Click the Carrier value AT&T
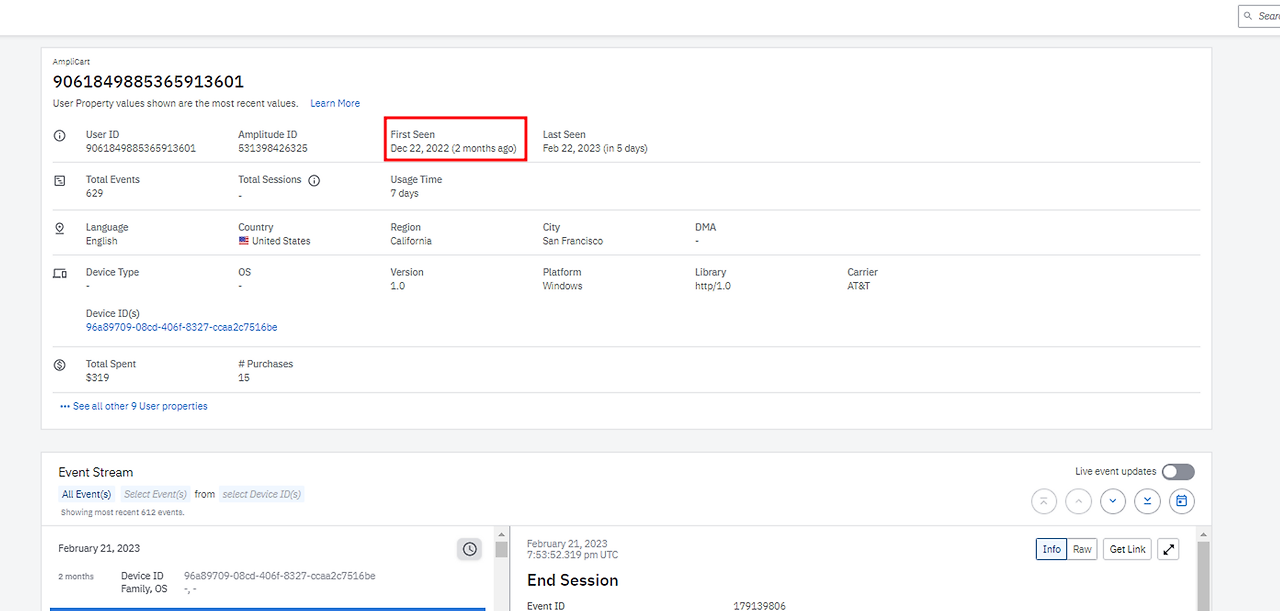This screenshot has height=611, width=1280. click(859, 286)
